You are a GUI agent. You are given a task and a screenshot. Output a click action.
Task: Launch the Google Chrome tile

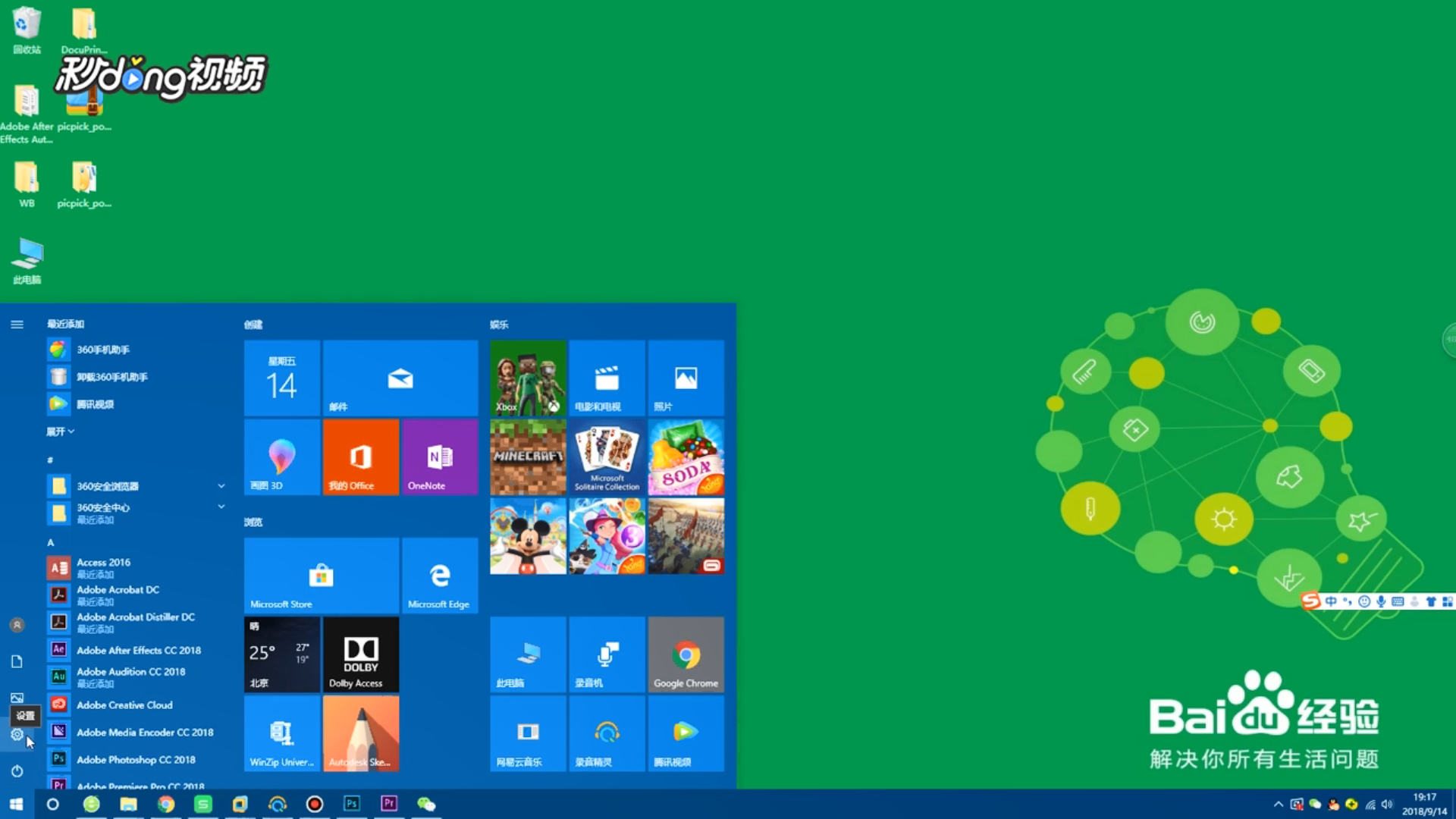pyautogui.click(x=686, y=654)
